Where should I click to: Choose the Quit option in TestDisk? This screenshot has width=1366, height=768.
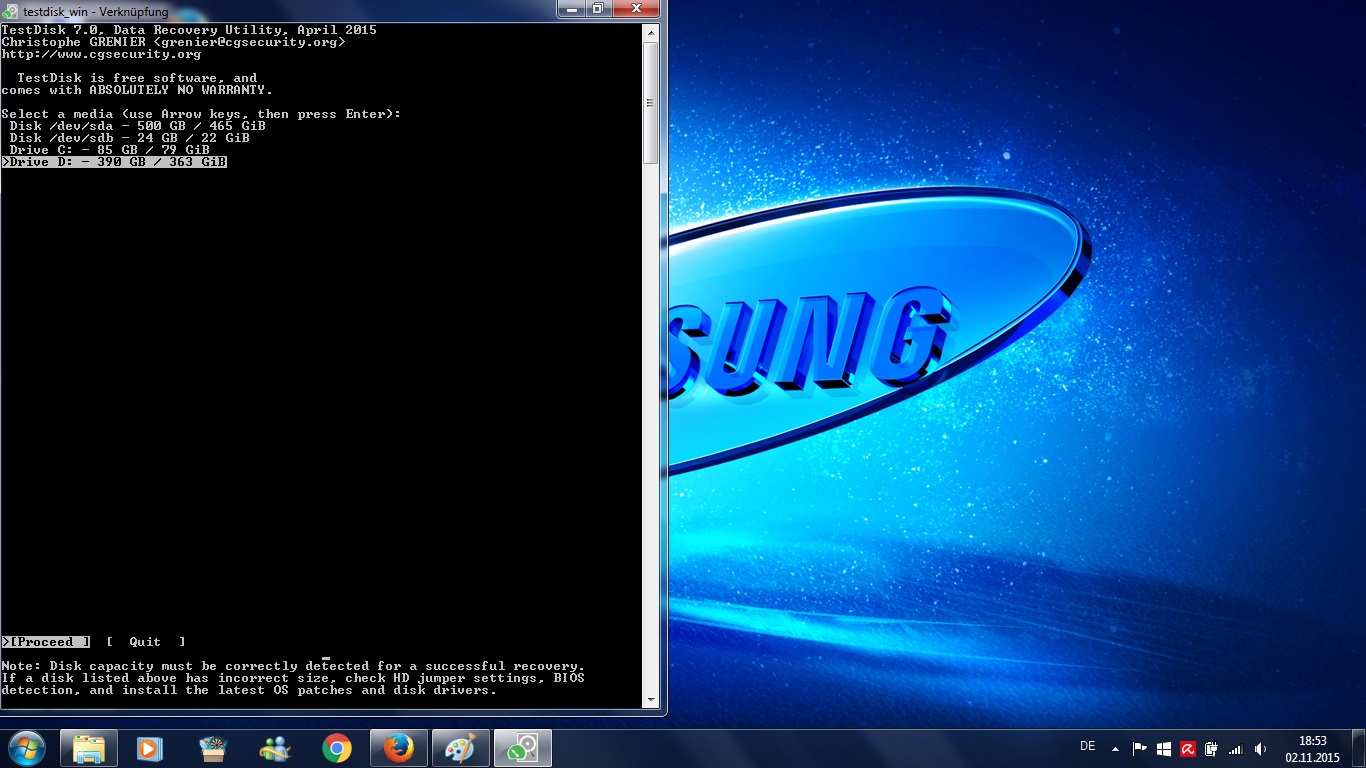tap(146, 642)
